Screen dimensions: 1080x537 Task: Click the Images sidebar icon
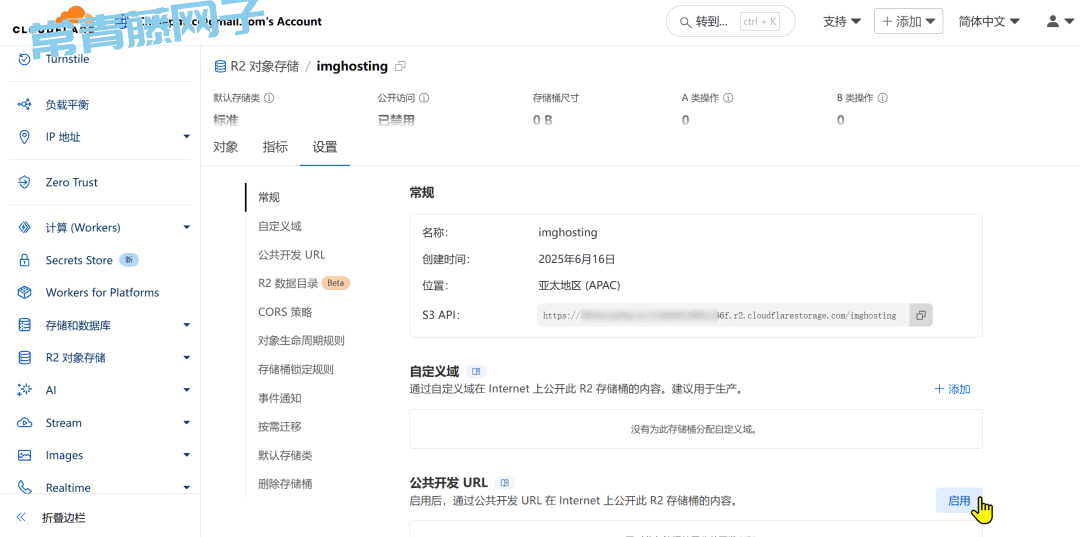tap(24, 455)
